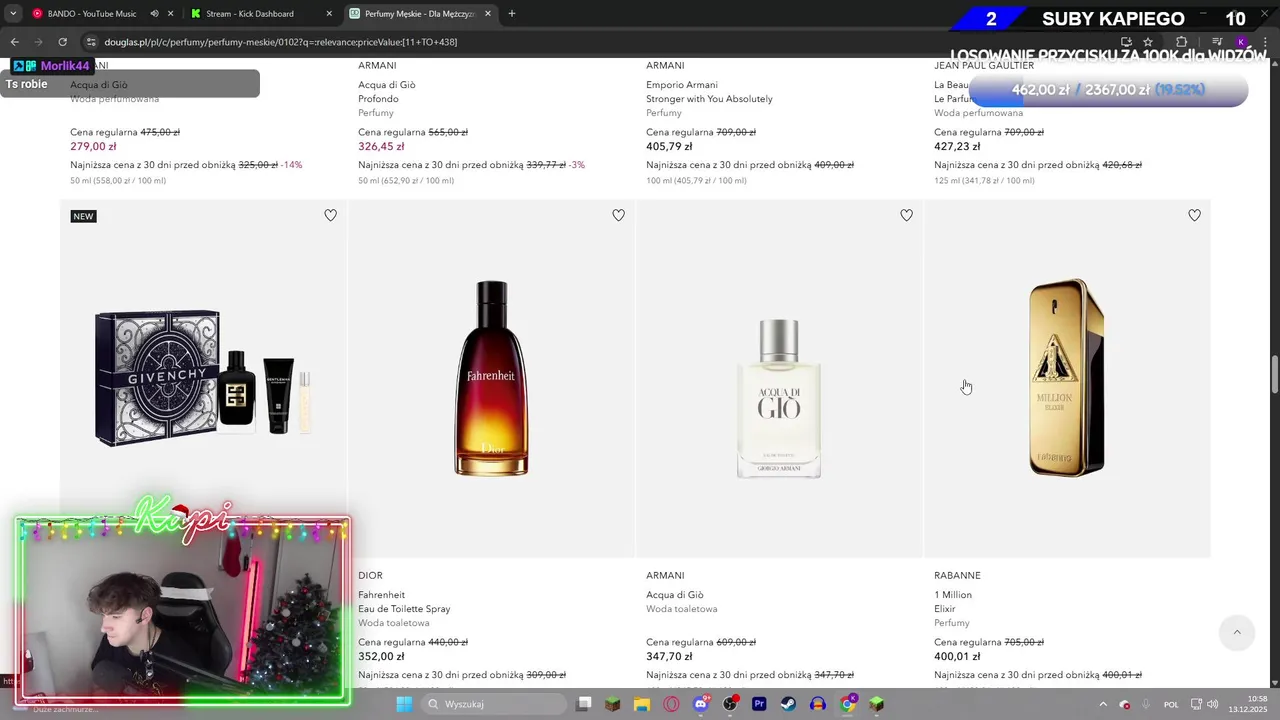Click the NEW badge on Givenchy card
The height and width of the screenshot is (720, 1280).
(x=83, y=216)
